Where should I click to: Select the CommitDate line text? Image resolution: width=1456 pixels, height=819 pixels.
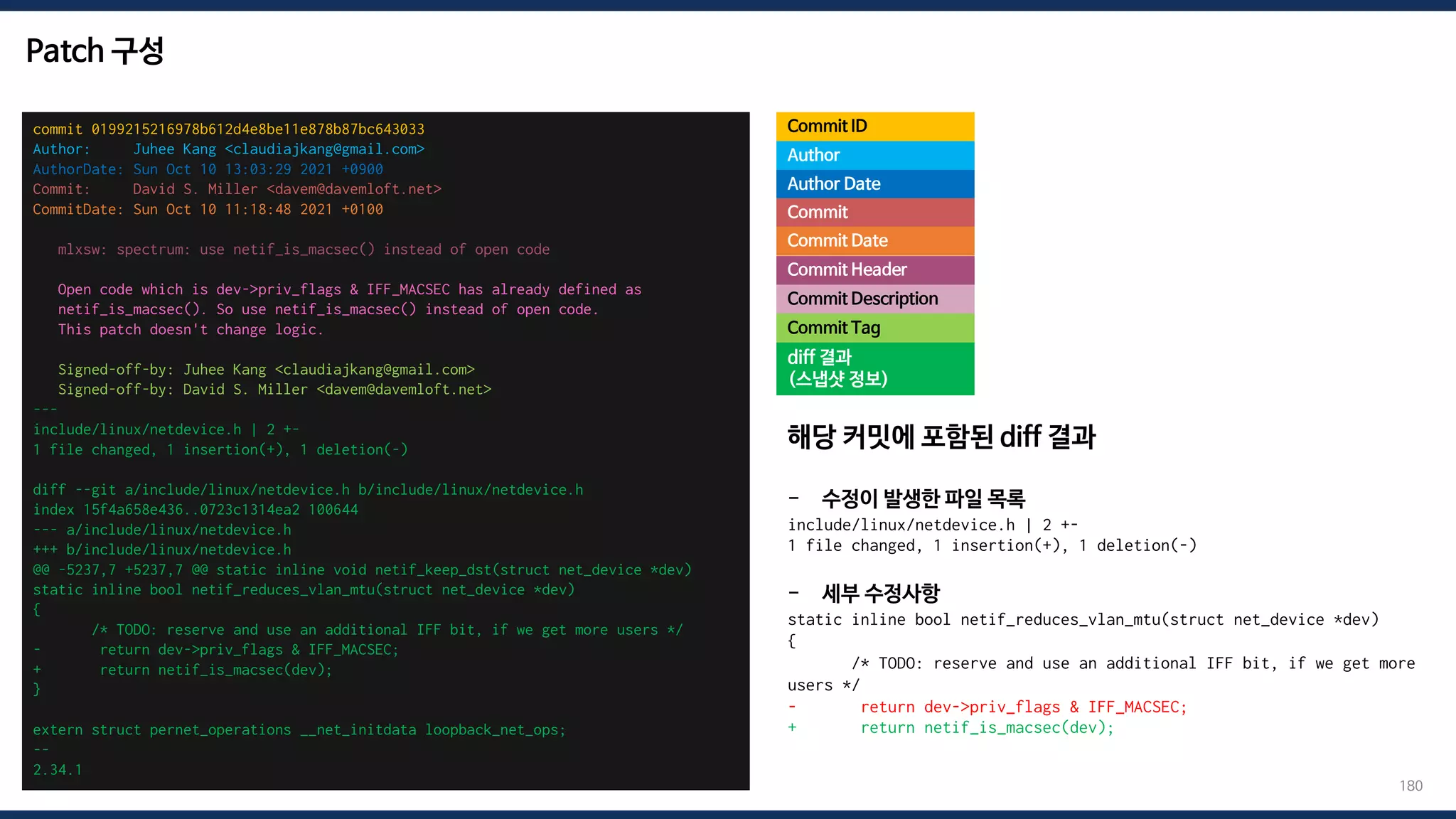click(x=208, y=210)
